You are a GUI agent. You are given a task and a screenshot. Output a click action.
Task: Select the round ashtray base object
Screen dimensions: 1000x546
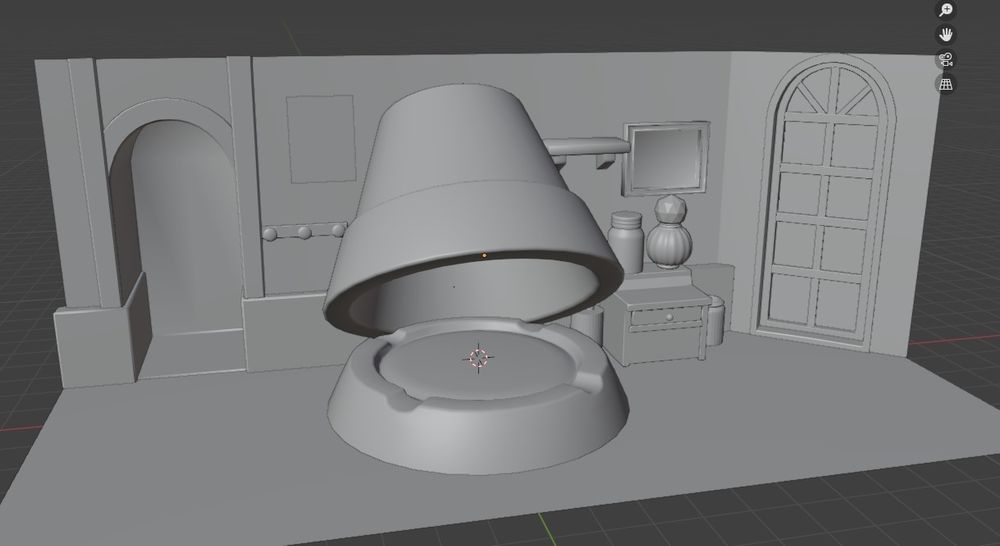[478, 395]
